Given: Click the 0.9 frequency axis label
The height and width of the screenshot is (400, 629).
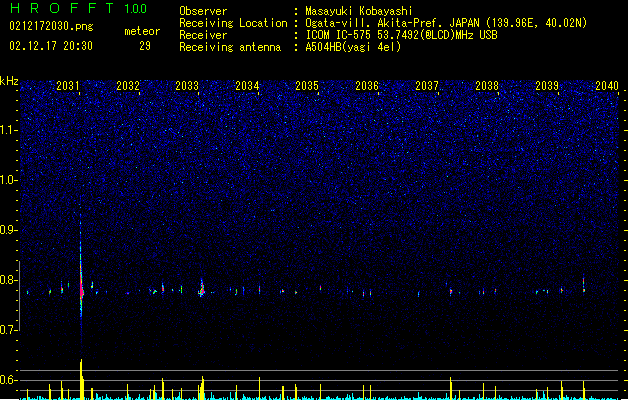Looking at the screenshot, I should point(9,230).
